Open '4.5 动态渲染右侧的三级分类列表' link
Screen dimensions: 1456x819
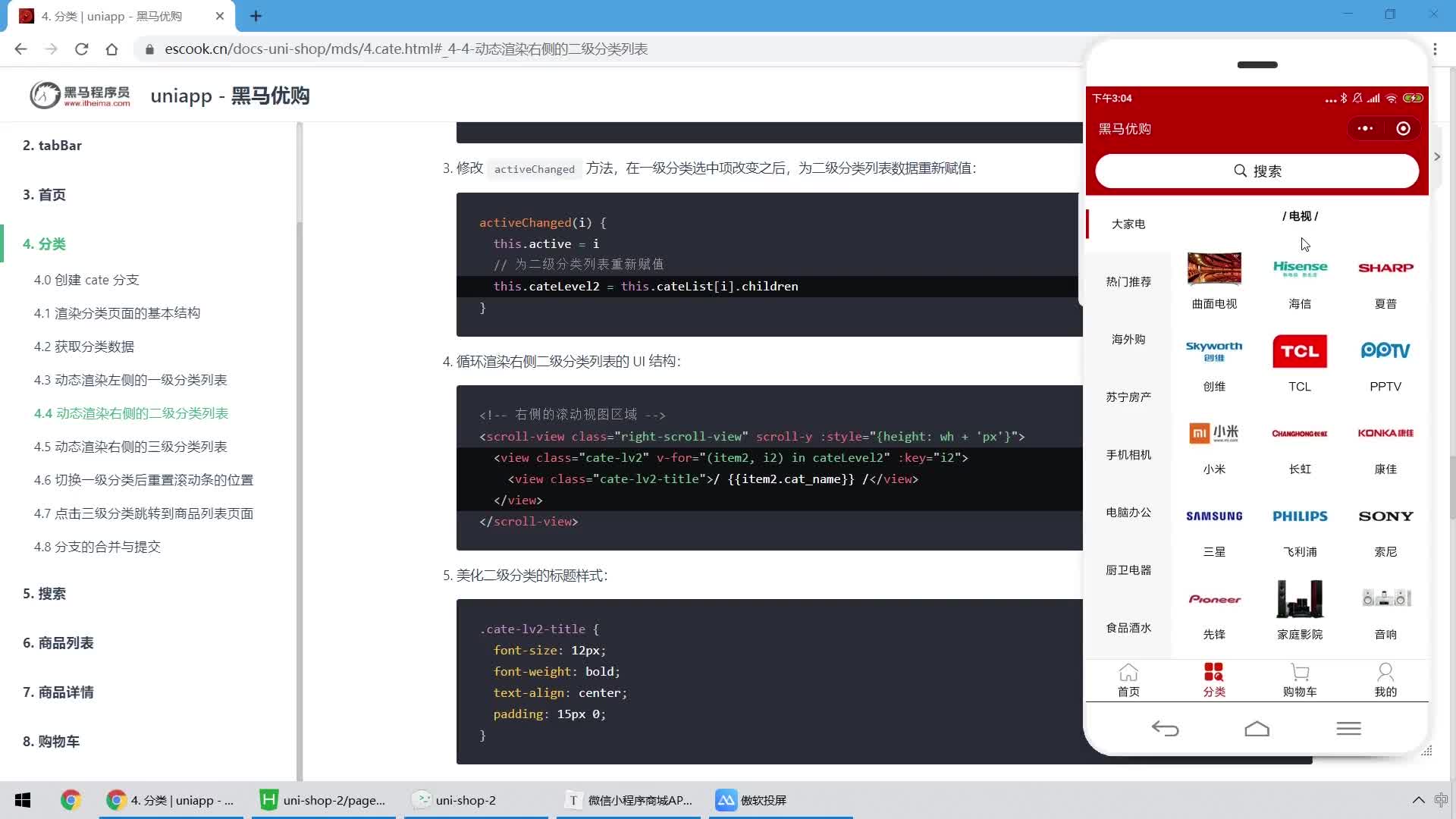(x=130, y=447)
